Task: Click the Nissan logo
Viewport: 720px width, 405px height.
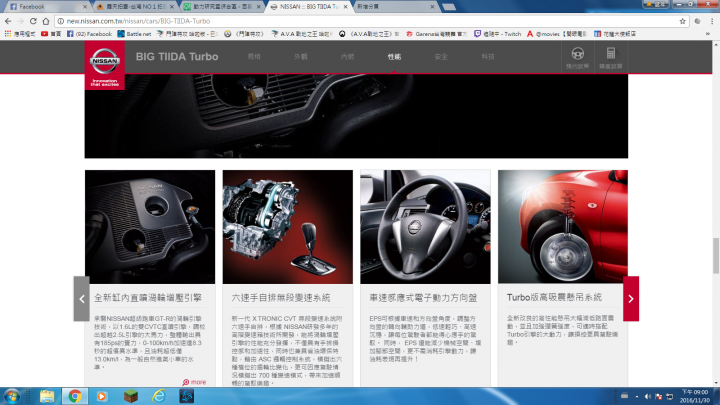Action: [x=105, y=65]
